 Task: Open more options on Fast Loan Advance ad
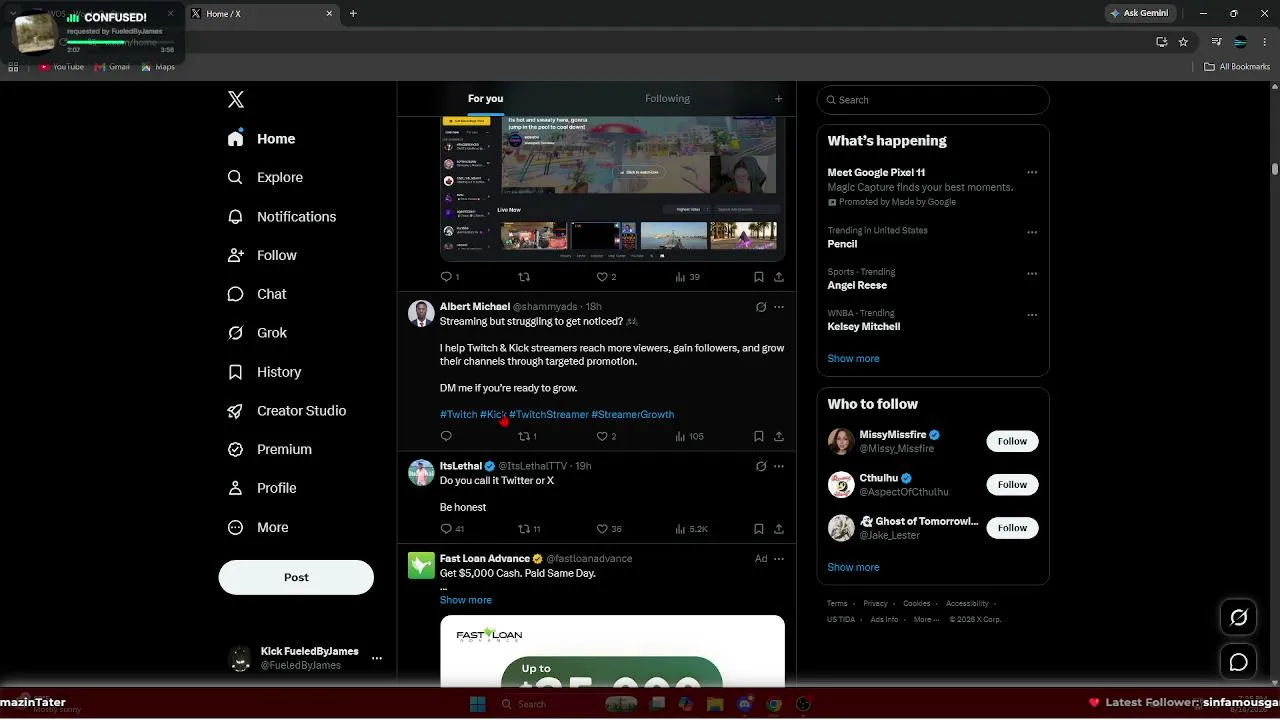(x=779, y=559)
